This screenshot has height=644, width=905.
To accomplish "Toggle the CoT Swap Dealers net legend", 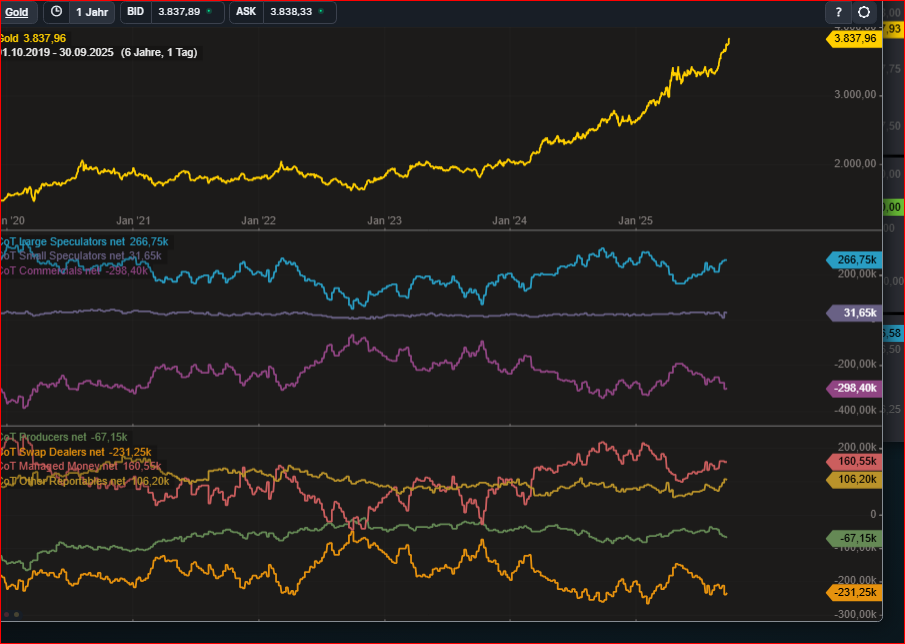I will [x=75, y=452].
